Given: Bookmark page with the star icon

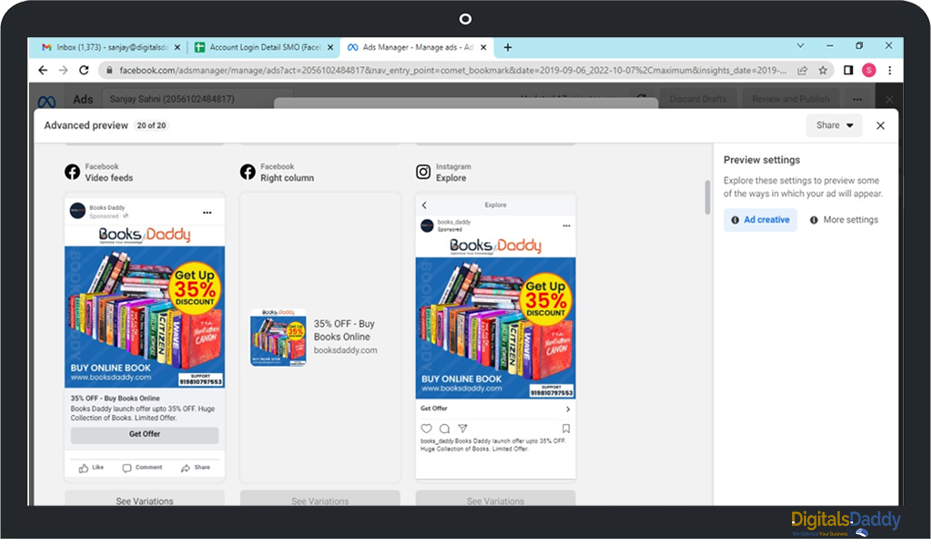Looking at the screenshot, I should click(x=822, y=70).
